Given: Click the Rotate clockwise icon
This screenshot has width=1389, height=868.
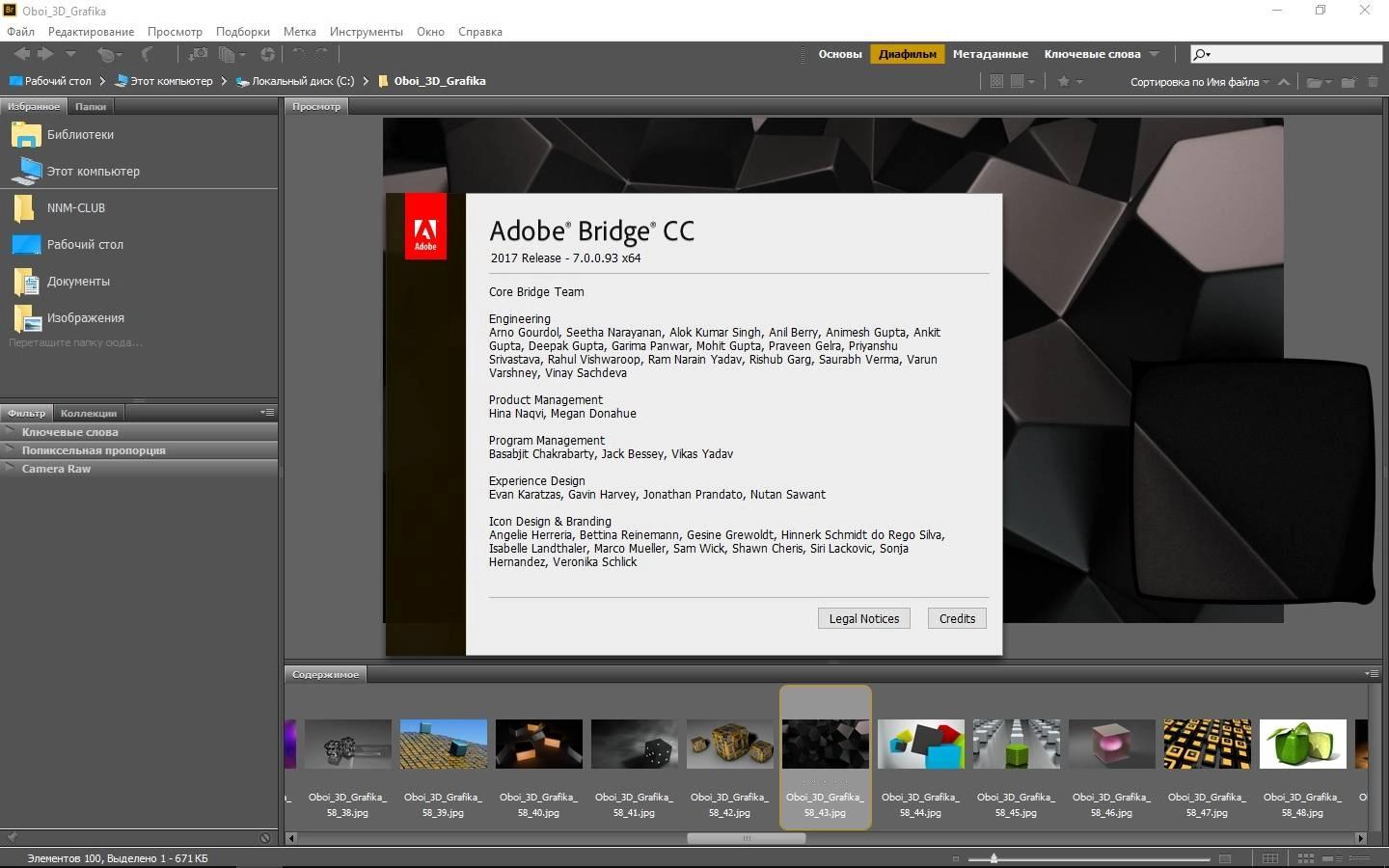Looking at the screenshot, I should (x=321, y=54).
